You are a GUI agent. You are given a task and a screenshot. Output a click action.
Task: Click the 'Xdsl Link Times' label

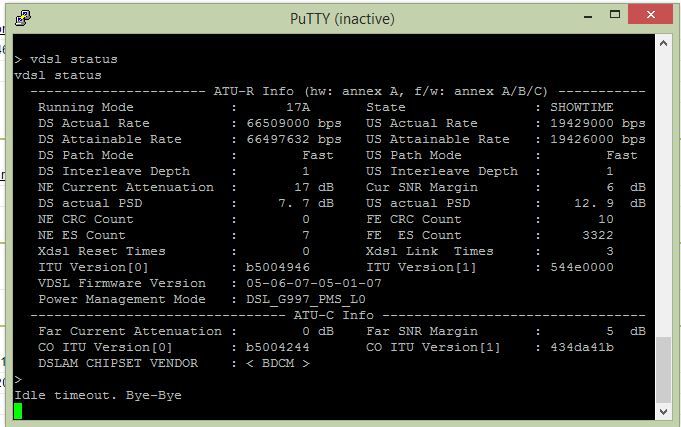point(430,252)
